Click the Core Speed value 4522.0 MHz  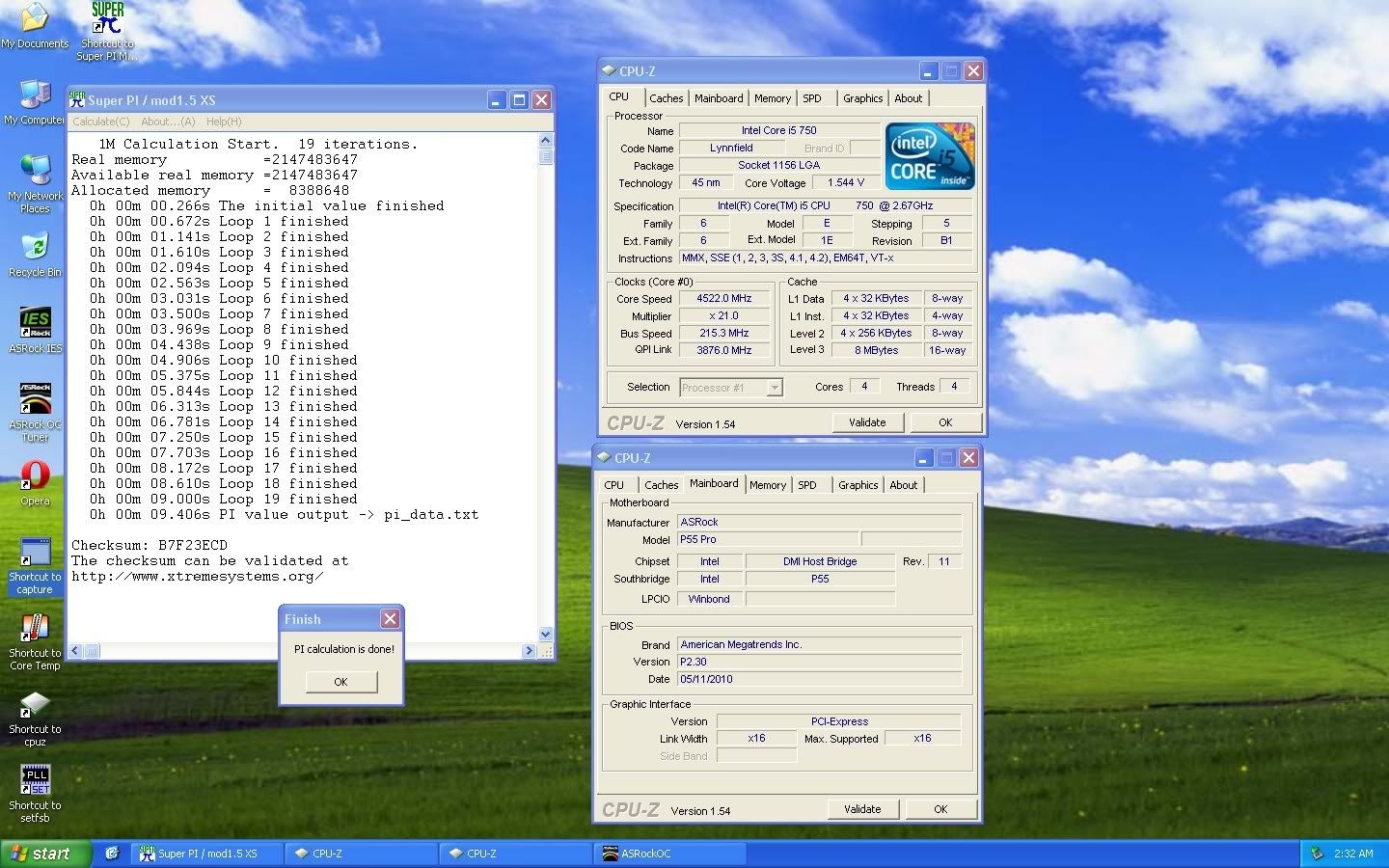tap(724, 299)
